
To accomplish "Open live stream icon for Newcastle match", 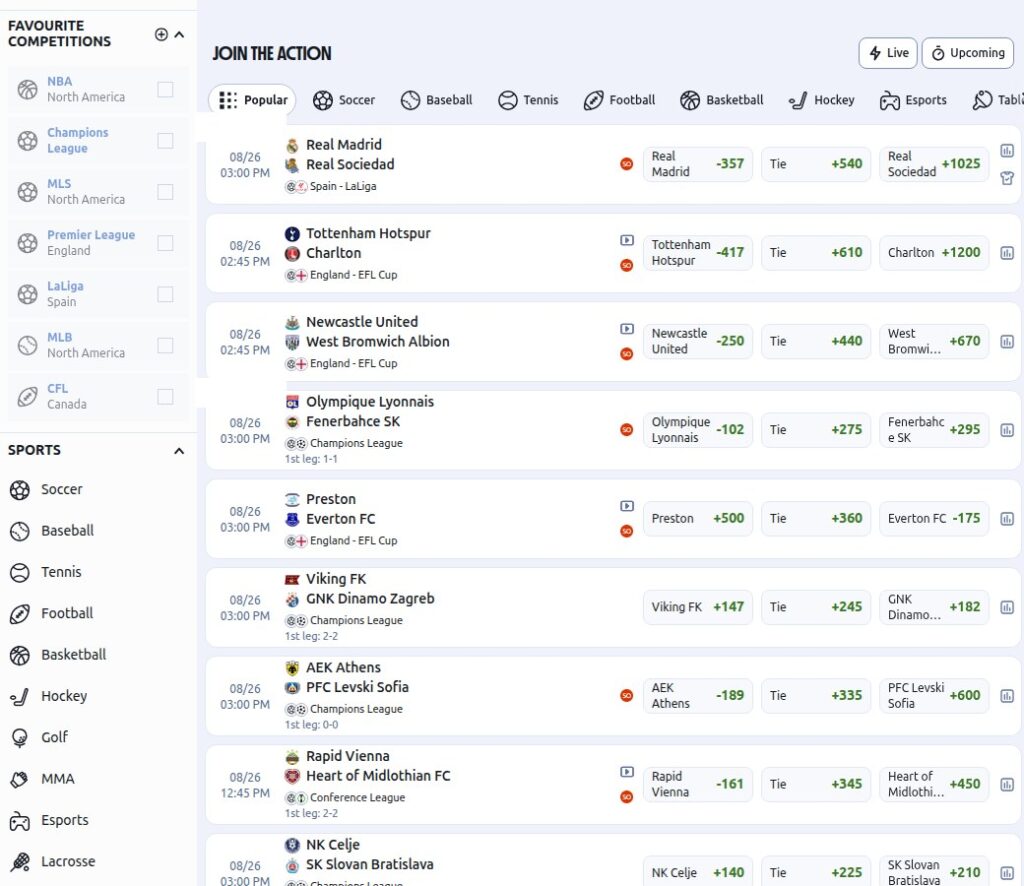I will [627, 329].
